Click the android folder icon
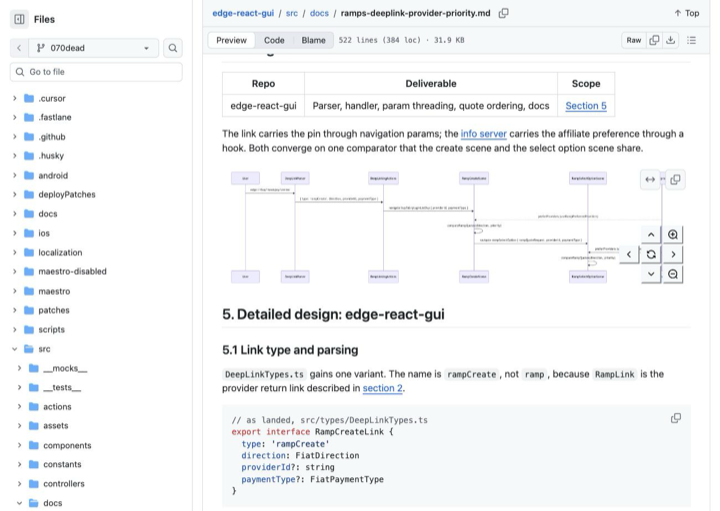 pos(29,175)
